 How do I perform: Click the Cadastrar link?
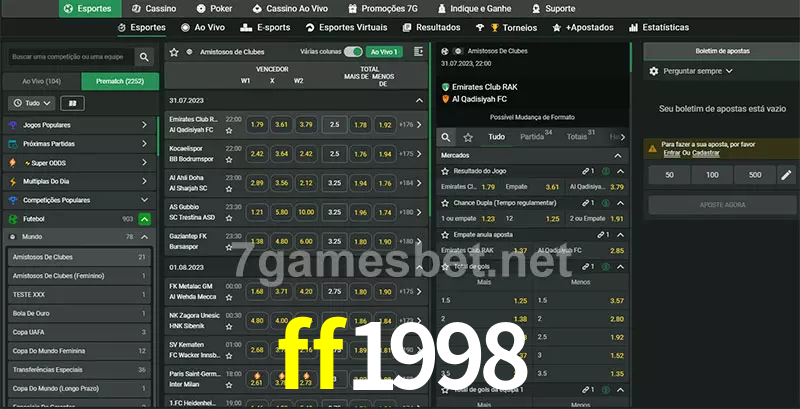coord(706,153)
